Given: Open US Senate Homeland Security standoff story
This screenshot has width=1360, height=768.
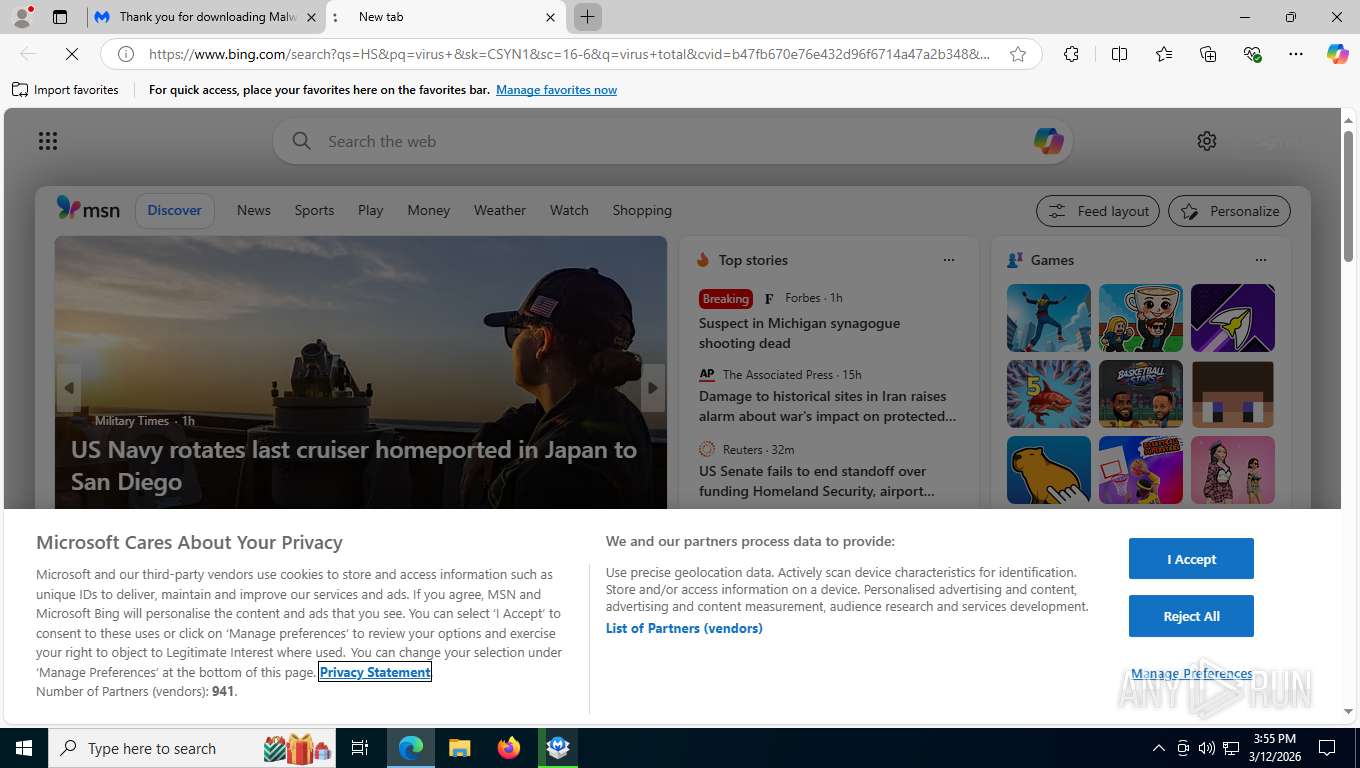Looking at the screenshot, I should 817,481.
